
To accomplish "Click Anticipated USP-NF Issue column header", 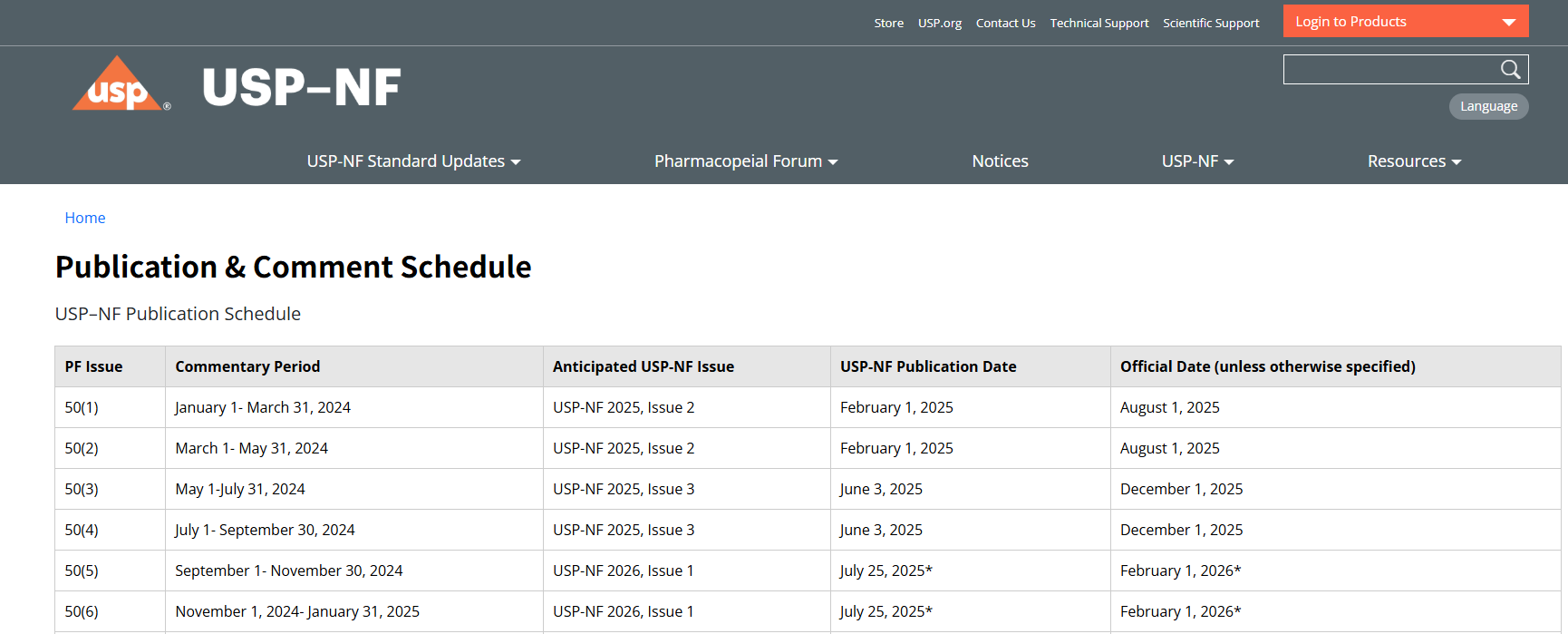I will pos(687,366).
